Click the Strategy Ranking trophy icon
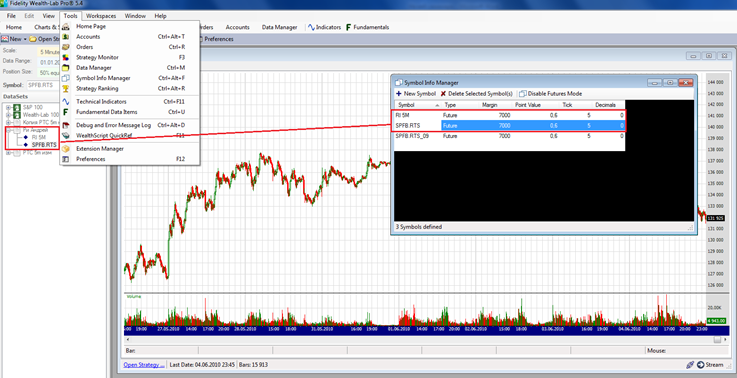This screenshot has width=737, height=378. click(x=66, y=88)
